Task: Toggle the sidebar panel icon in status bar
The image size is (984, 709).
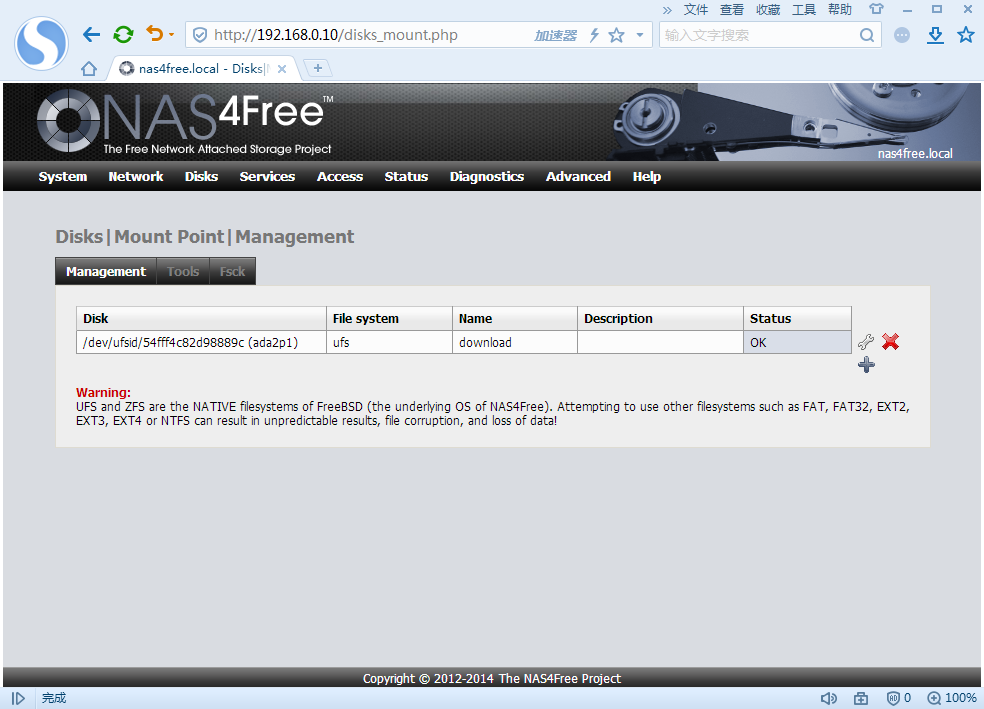Action: click(x=18, y=698)
